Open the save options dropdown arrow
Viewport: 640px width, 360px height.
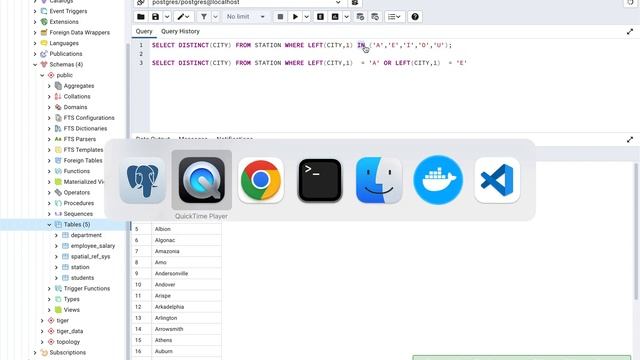167,17
